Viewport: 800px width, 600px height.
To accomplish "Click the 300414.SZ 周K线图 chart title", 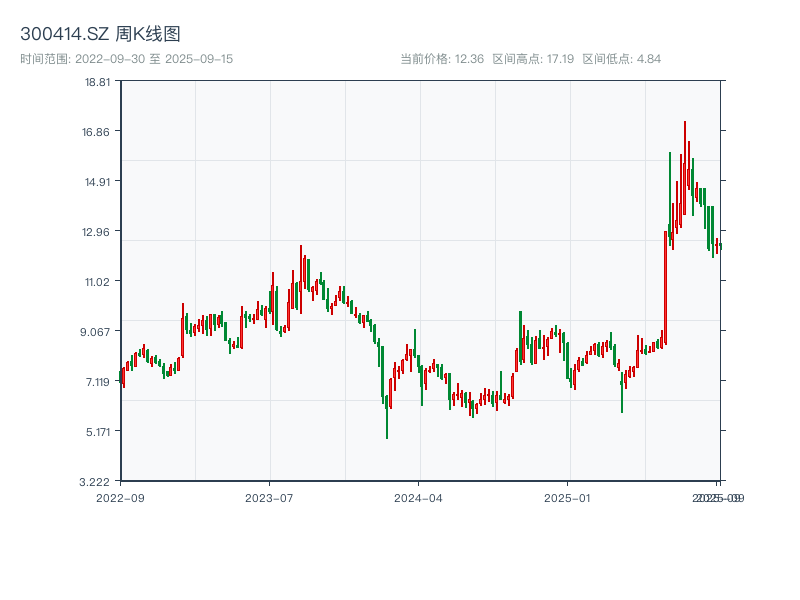I will [x=100, y=35].
